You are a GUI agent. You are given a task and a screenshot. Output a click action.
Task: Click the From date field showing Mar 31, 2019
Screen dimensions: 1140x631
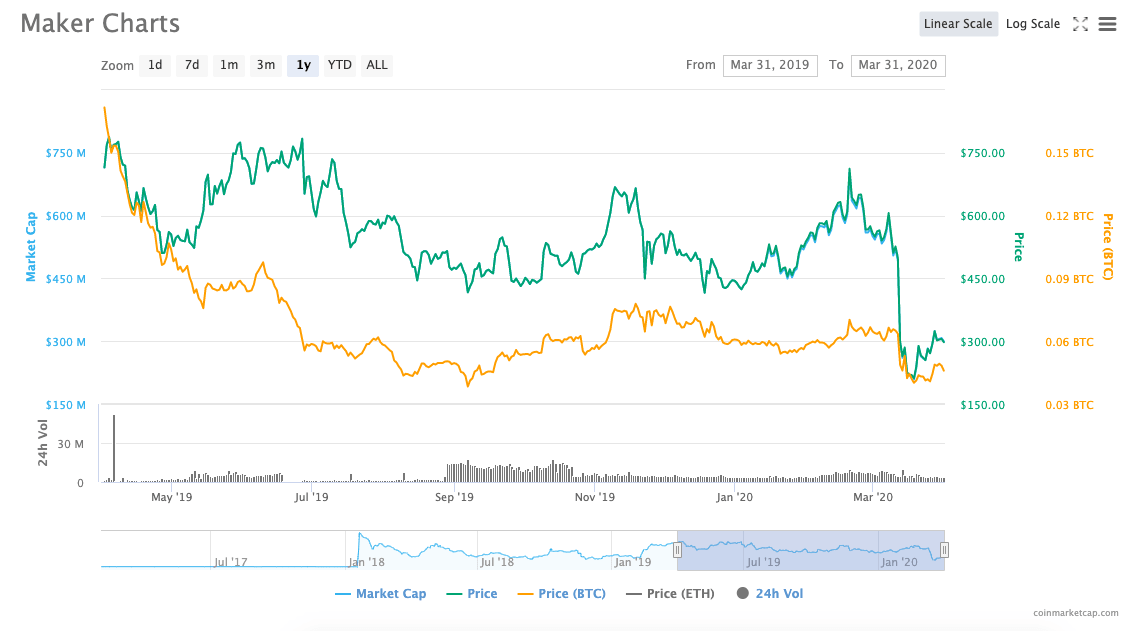(770, 65)
